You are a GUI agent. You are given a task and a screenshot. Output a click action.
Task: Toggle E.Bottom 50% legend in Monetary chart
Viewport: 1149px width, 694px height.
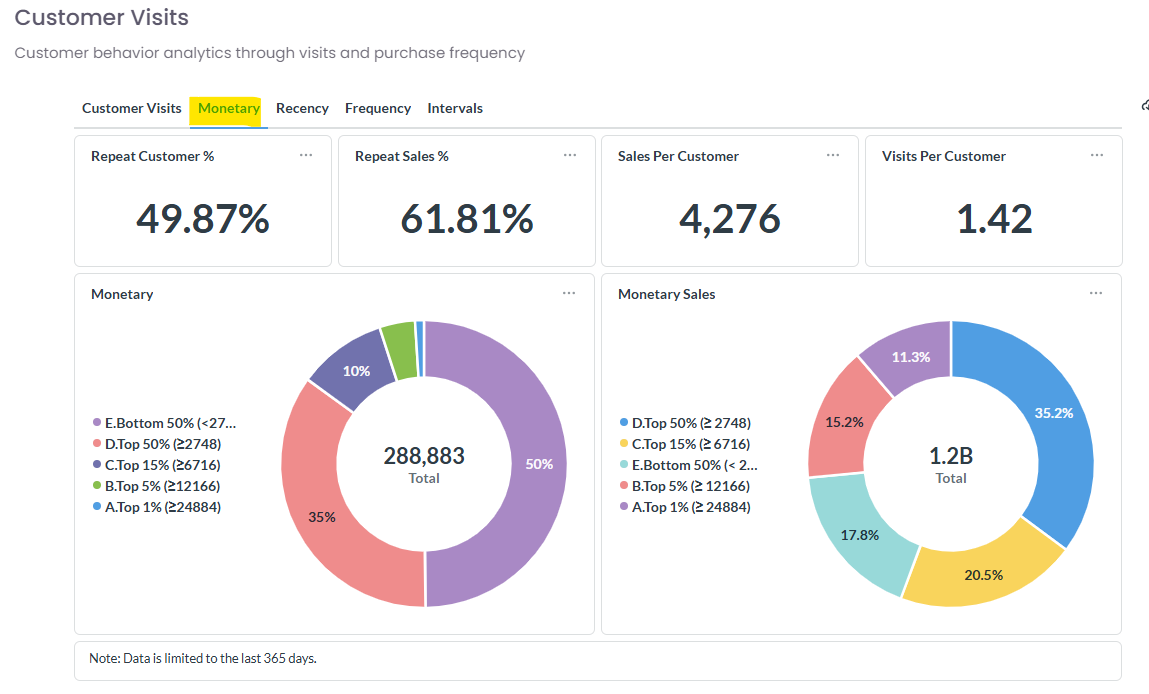[x=164, y=423]
